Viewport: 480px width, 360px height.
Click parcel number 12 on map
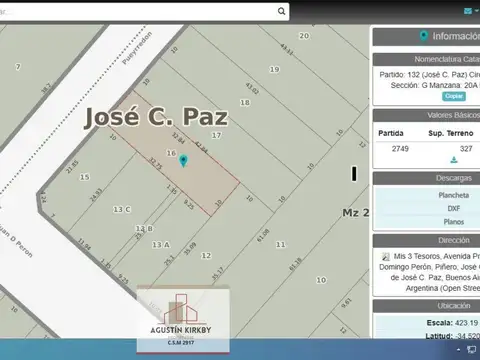click(206, 256)
